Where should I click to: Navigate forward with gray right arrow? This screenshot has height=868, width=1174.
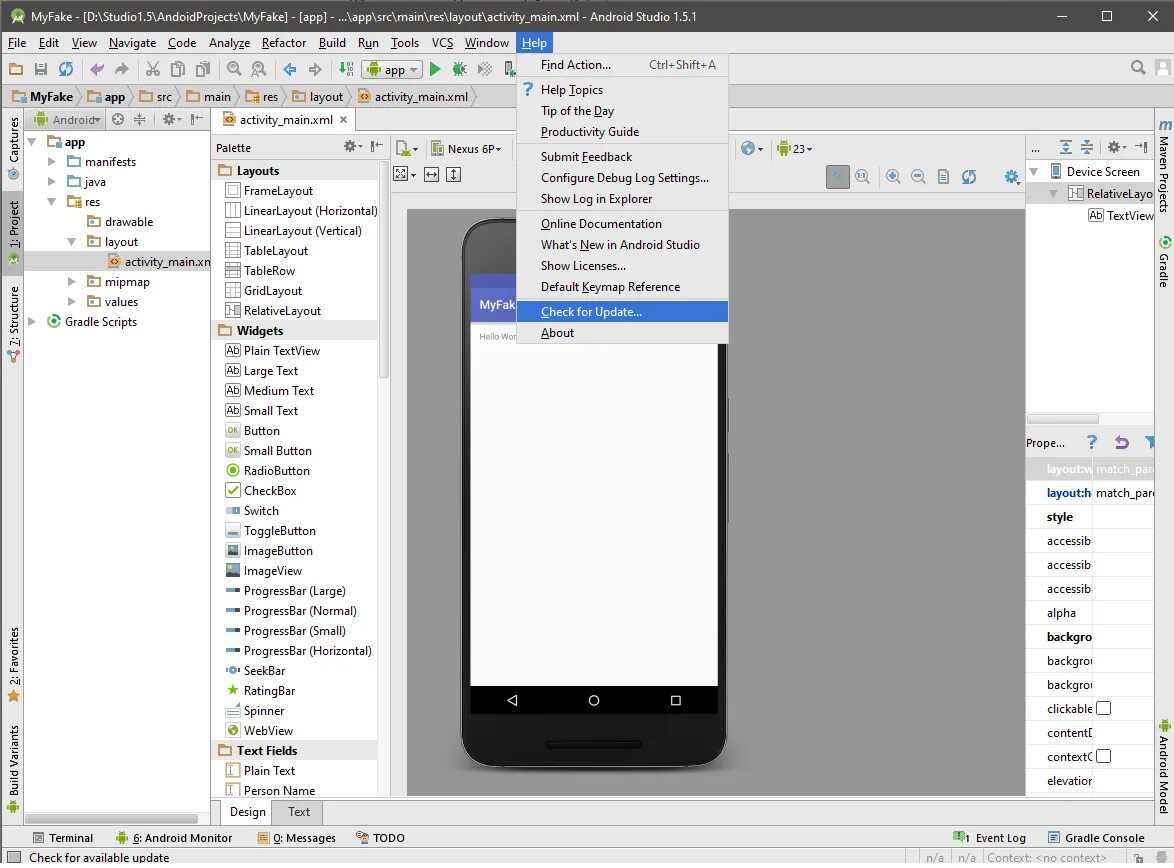coord(315,70)
